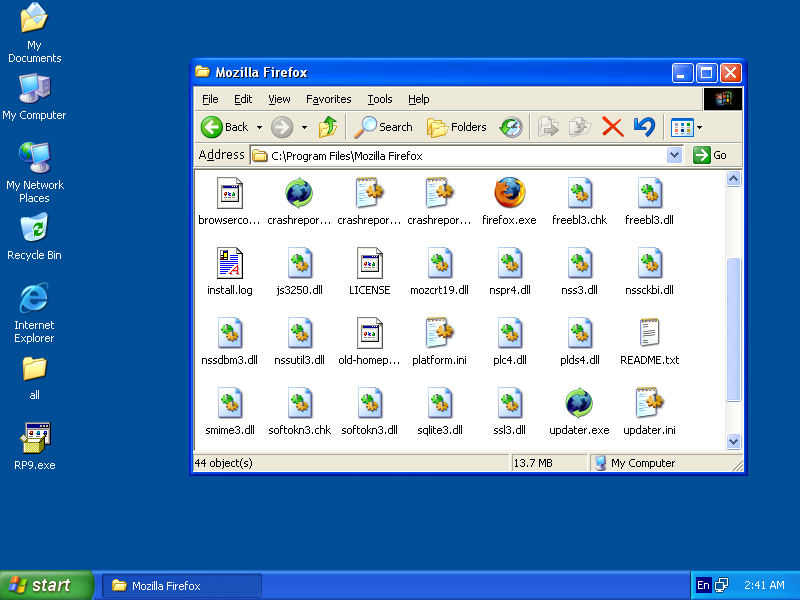The width and height of the screenshot is (800, 600).
Task: Click the Up folder toolbar icon
Action: [328, 127]
